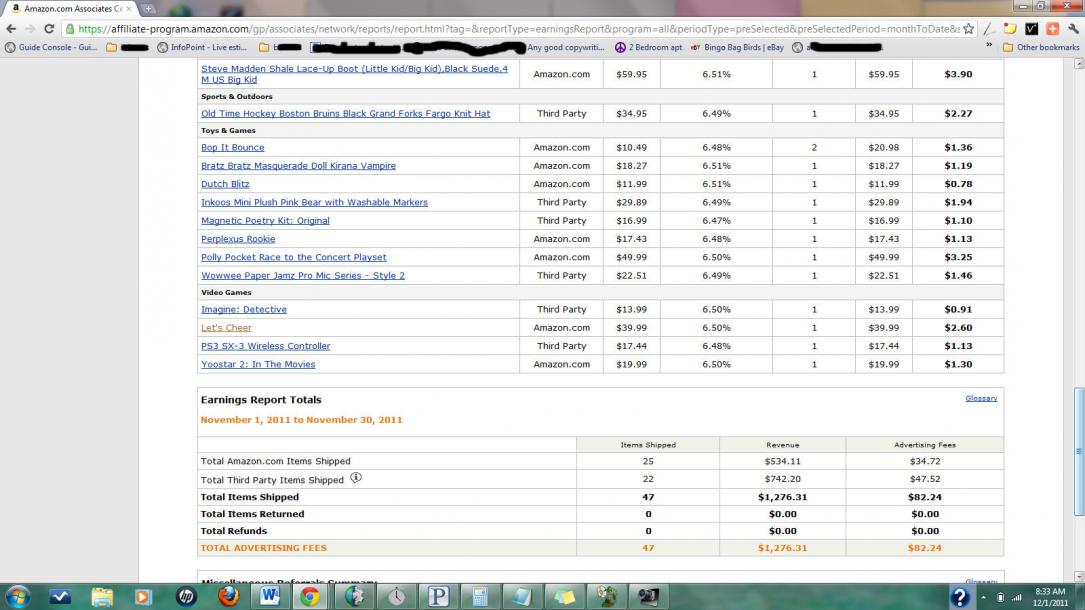Open the Windows Start menu orb

(18, 597)
